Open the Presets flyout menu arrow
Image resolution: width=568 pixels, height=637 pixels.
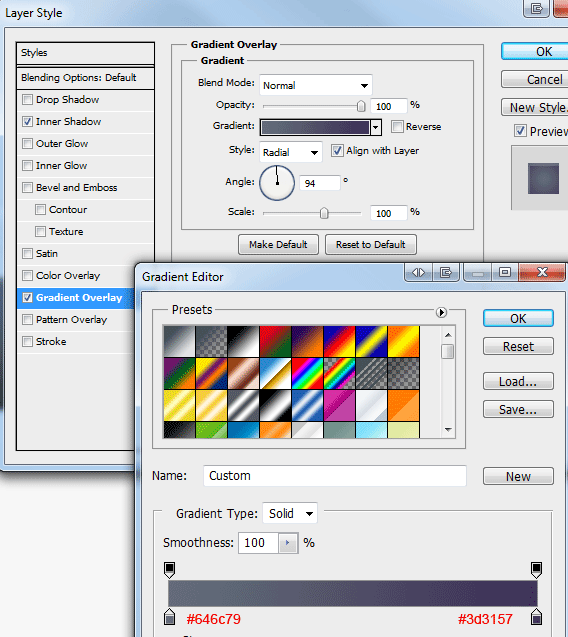(441, 312)
